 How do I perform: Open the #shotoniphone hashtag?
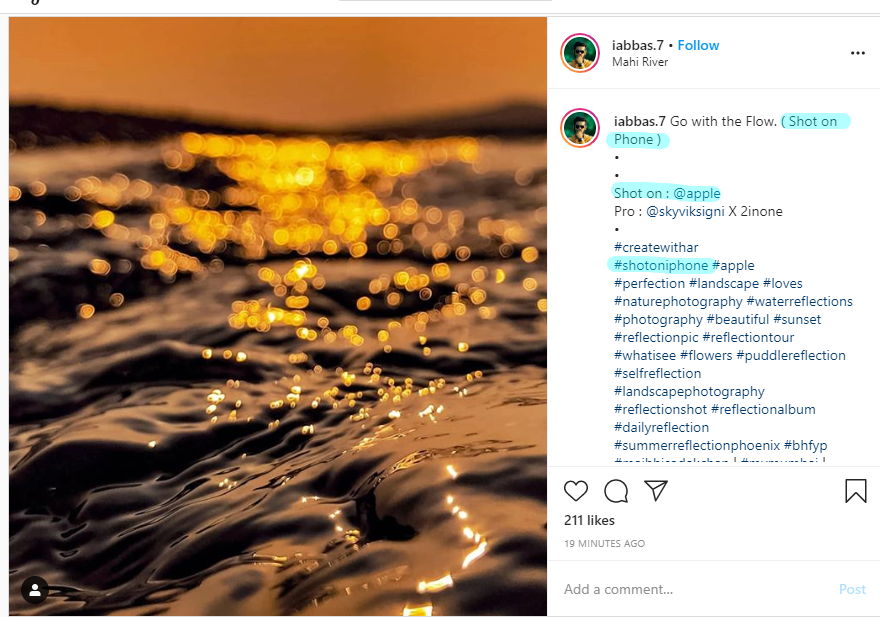pos(662,265)
